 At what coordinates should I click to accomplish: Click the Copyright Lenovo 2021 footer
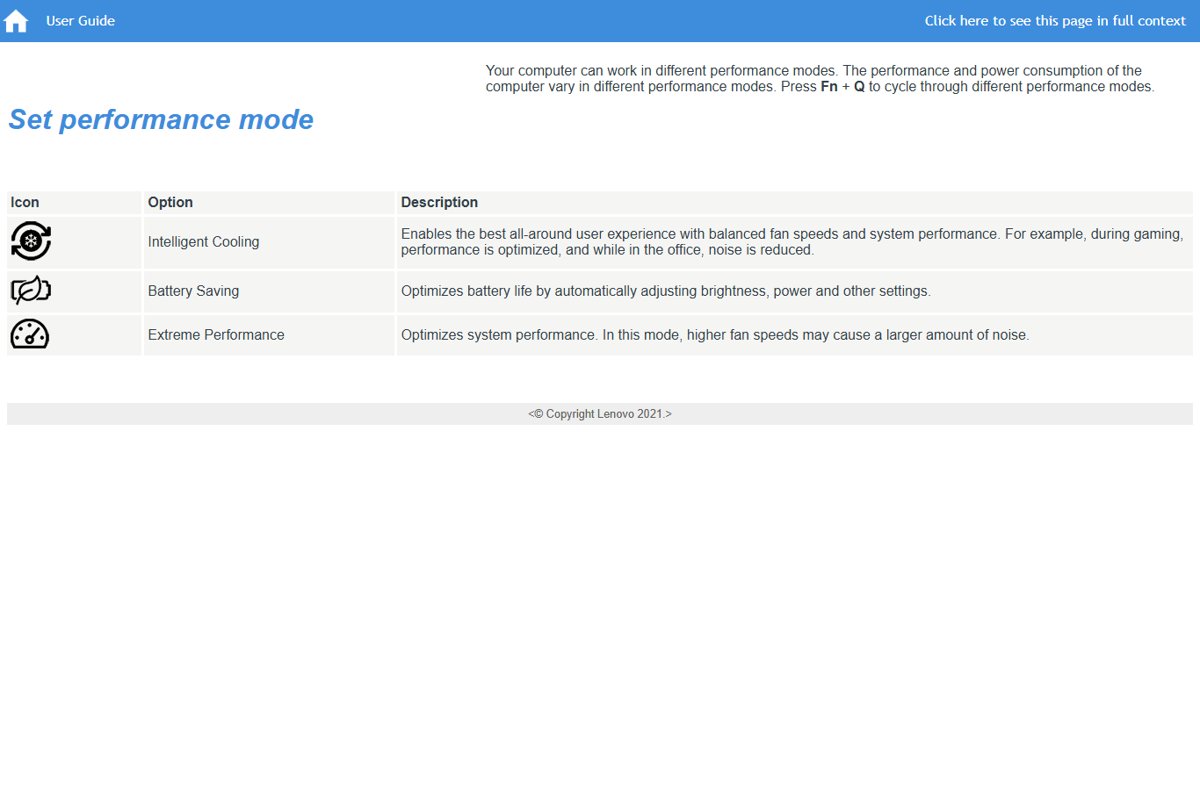(x=600, y=414)
